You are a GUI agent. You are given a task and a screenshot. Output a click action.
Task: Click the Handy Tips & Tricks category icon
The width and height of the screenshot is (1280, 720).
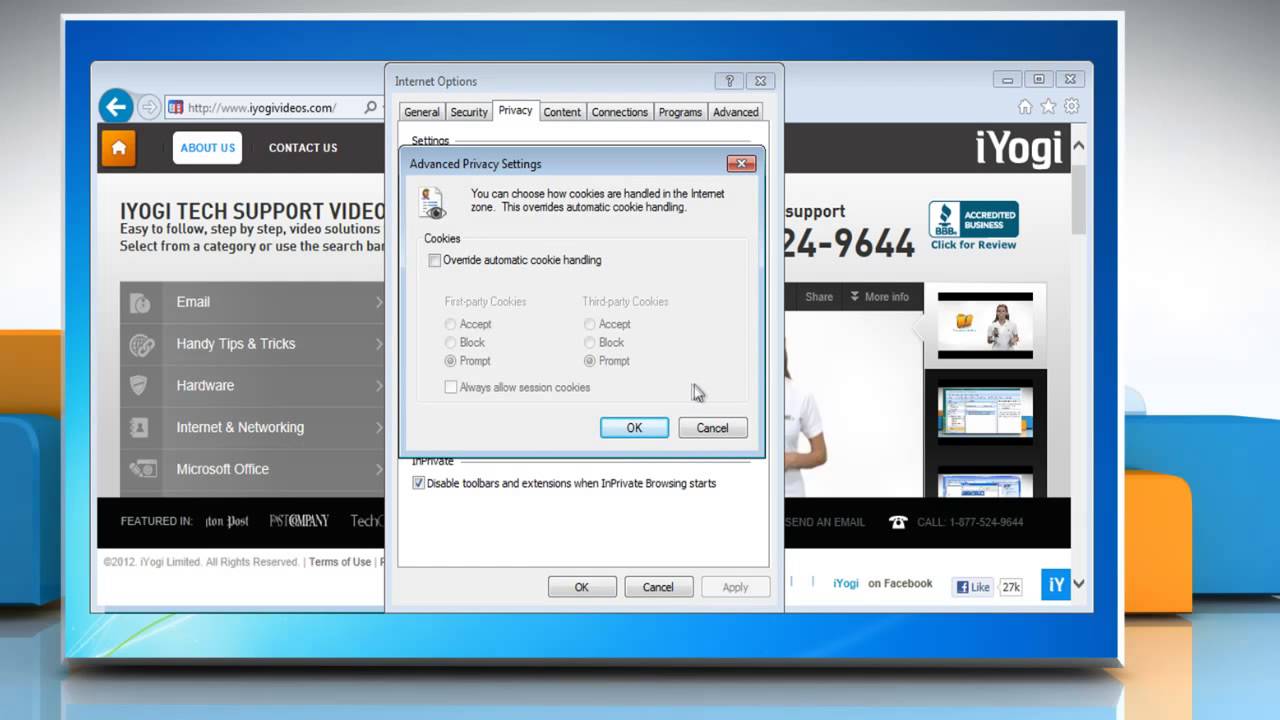click(x=141, y=345)
